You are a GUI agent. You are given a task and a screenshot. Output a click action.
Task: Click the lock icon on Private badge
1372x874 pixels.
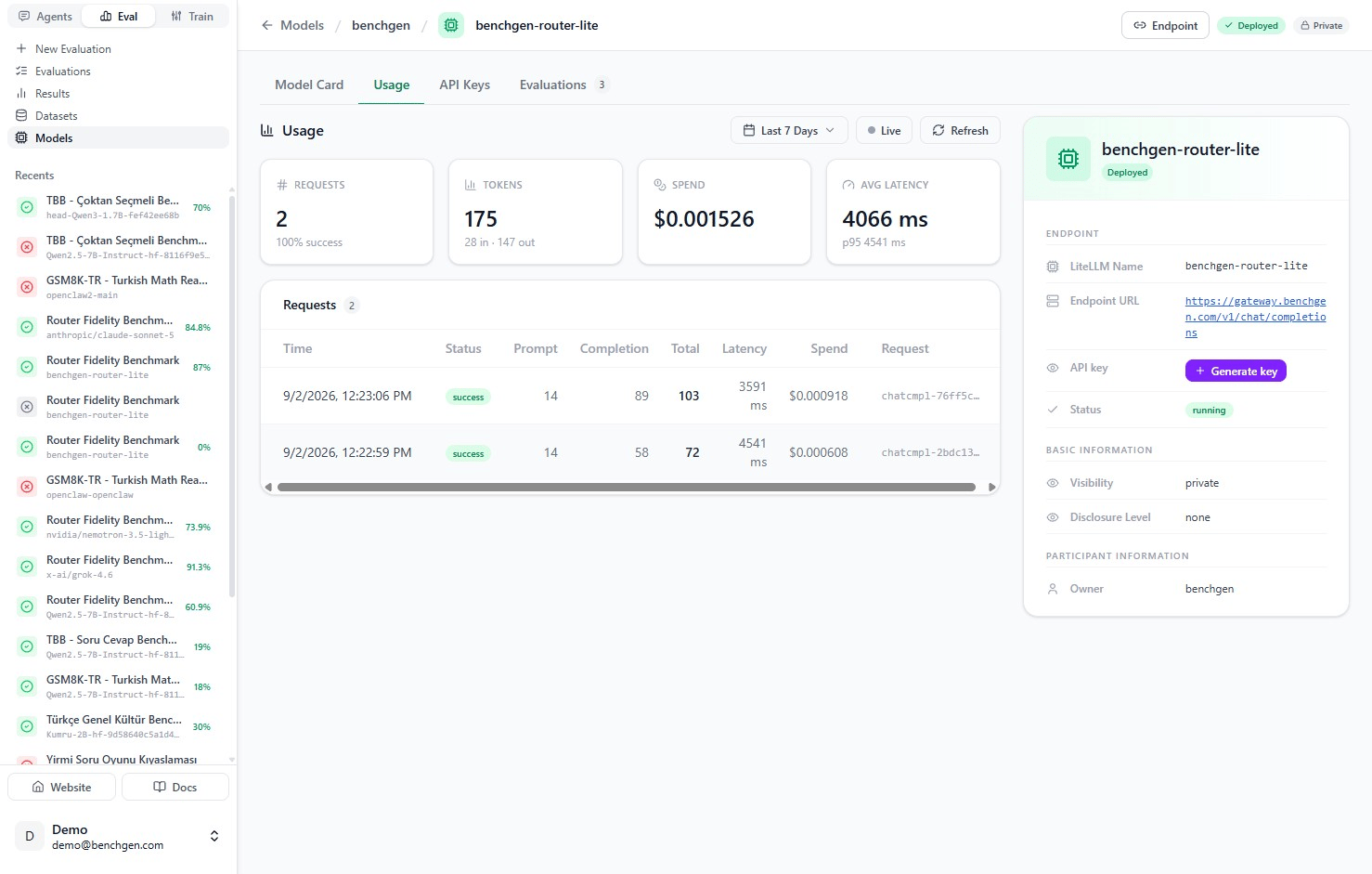1305,26
